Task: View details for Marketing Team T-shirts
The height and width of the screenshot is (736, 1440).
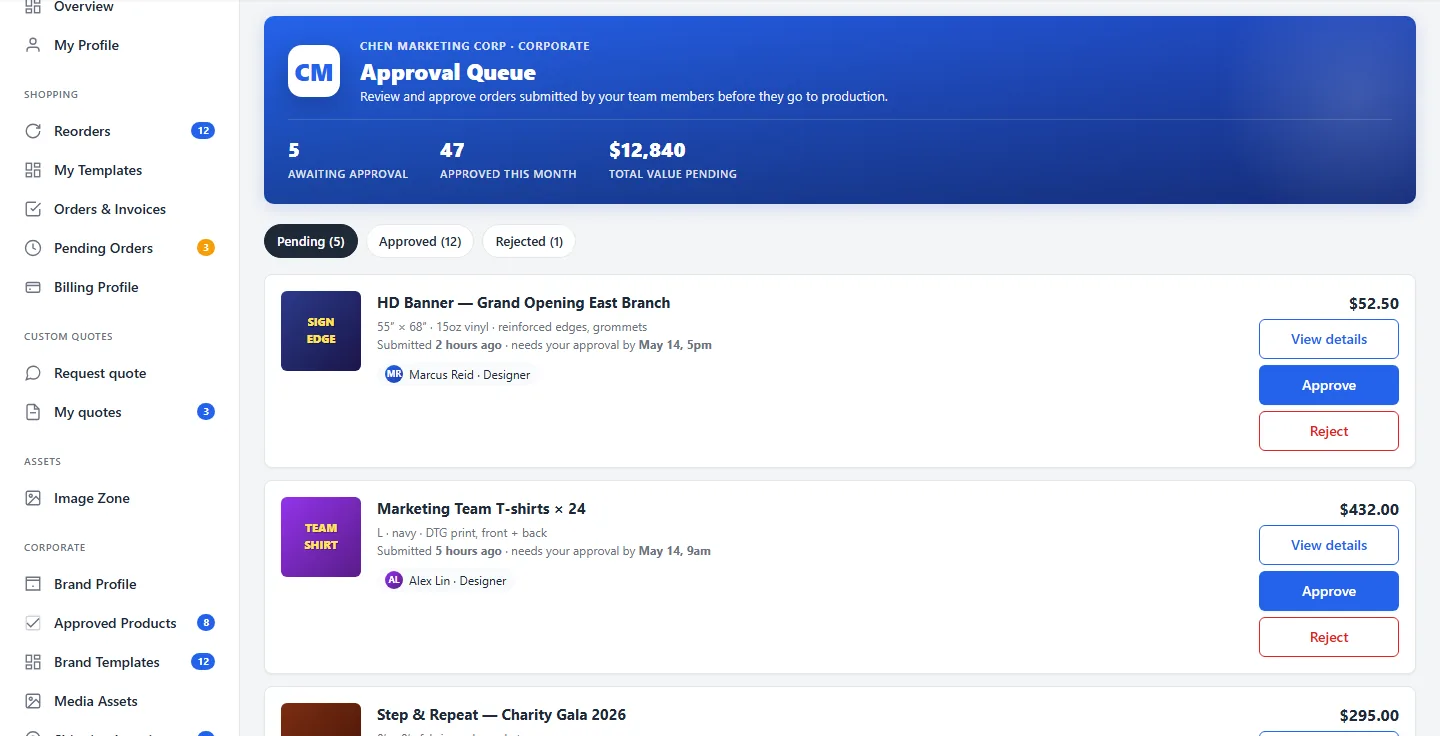Action: (1329, 545)
